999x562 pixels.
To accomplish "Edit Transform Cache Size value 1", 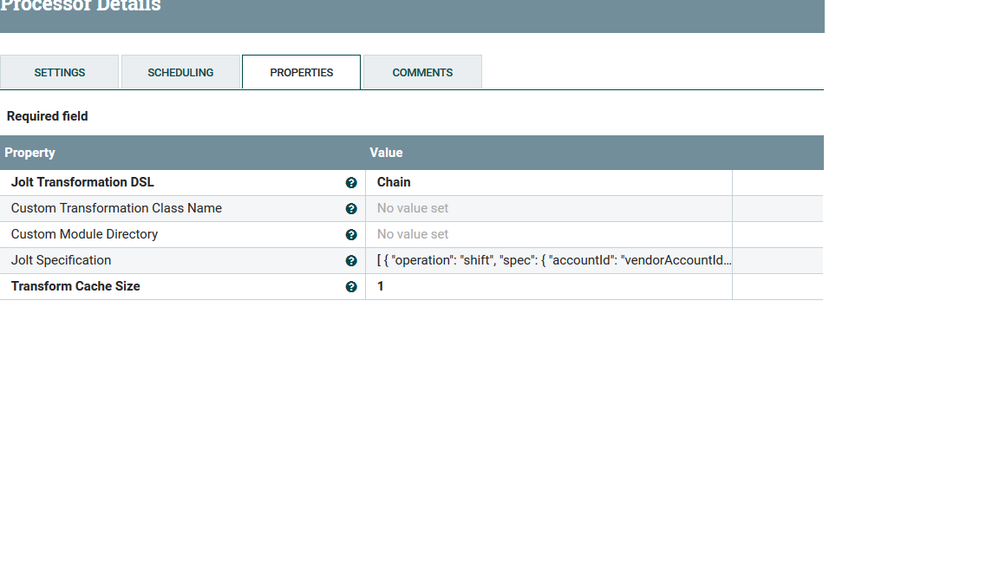I will [548, 287].
